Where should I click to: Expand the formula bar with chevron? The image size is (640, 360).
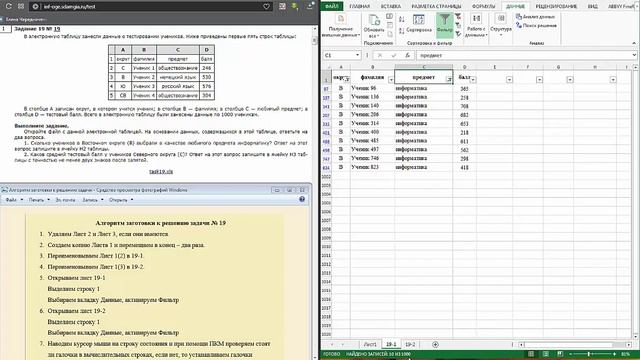[x=635, y=55]
